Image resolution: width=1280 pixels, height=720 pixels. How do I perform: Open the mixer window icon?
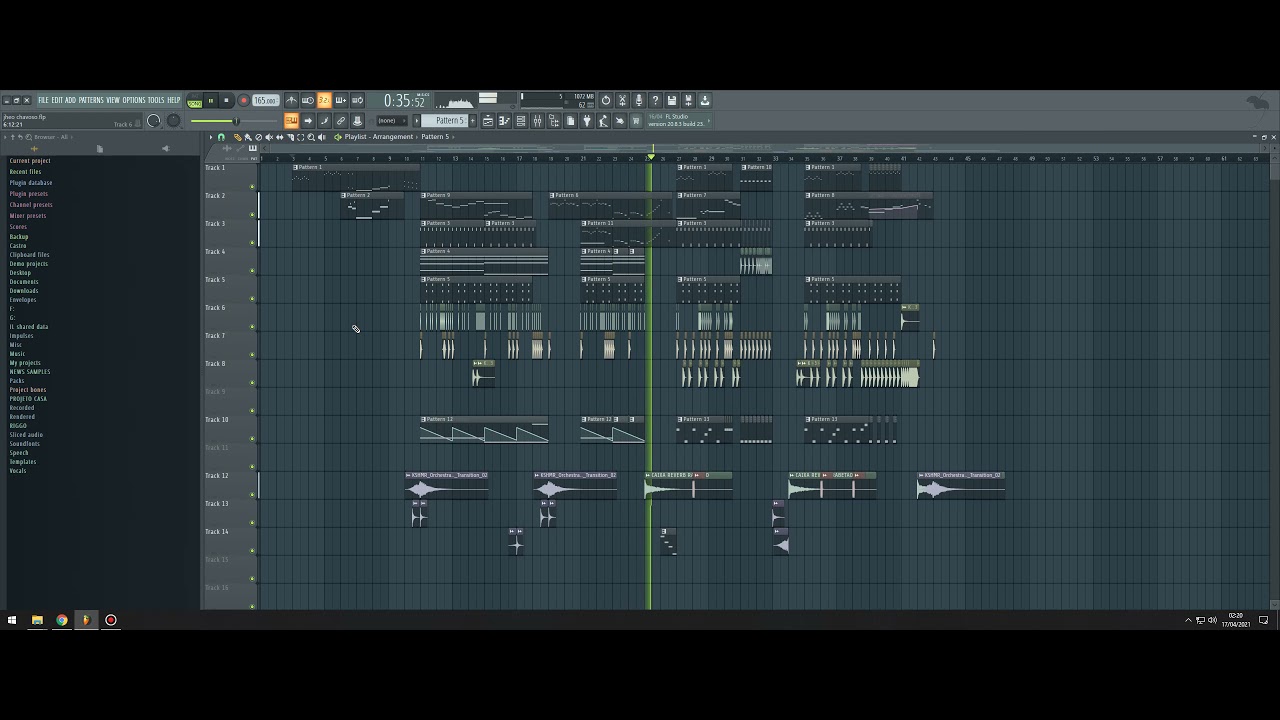537,120
